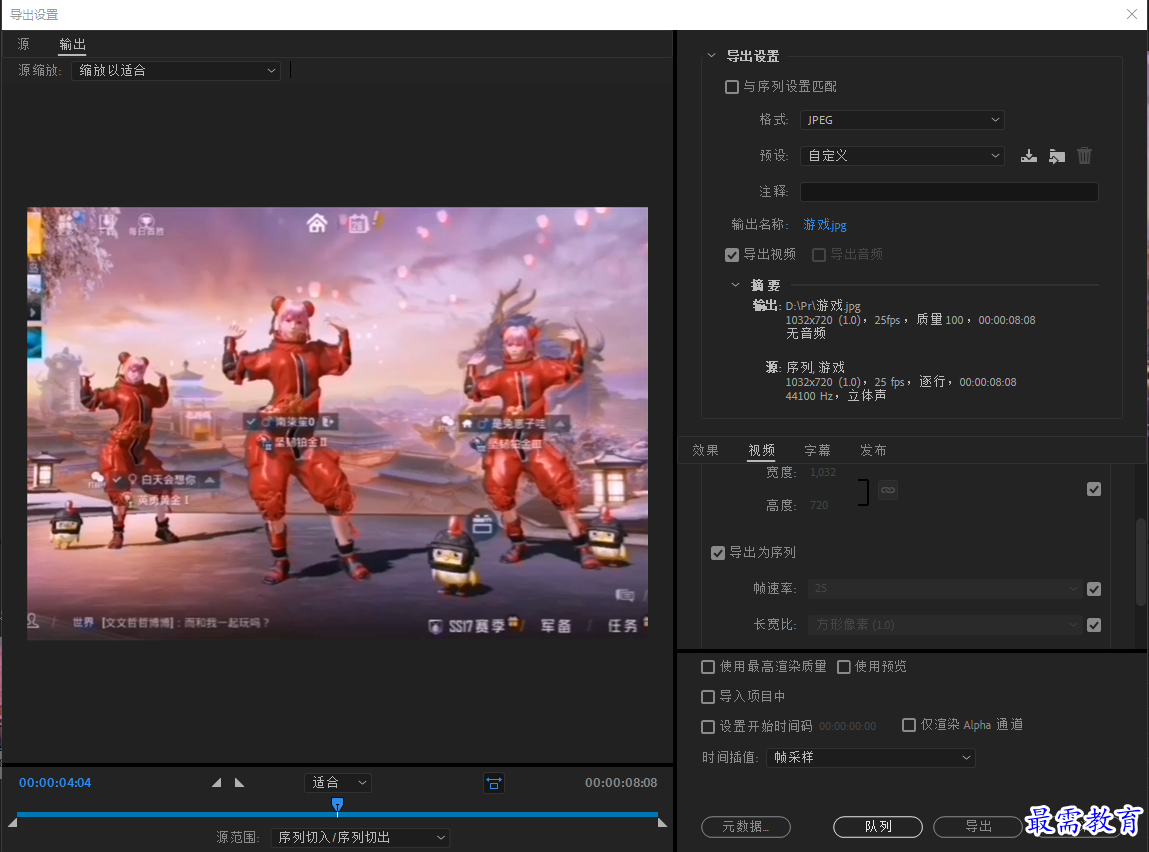Set the in point marker icon
The width and height of the screenshot is (1149, 852).
tap(216, 782)
